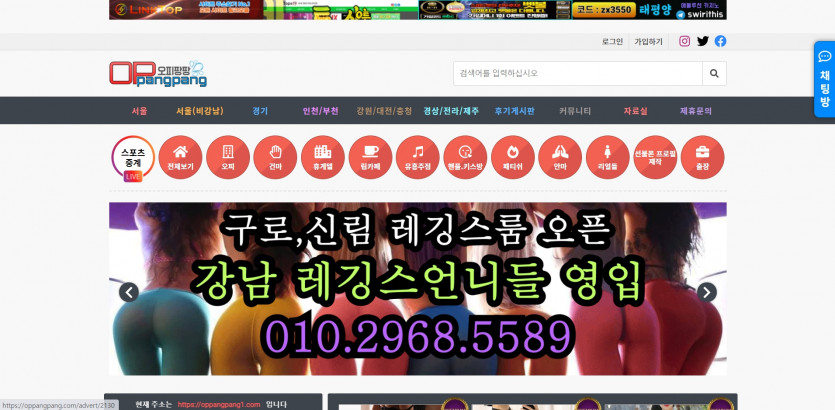Click the search magnifier button
The image size is (835, 410).
coord(714,73)
